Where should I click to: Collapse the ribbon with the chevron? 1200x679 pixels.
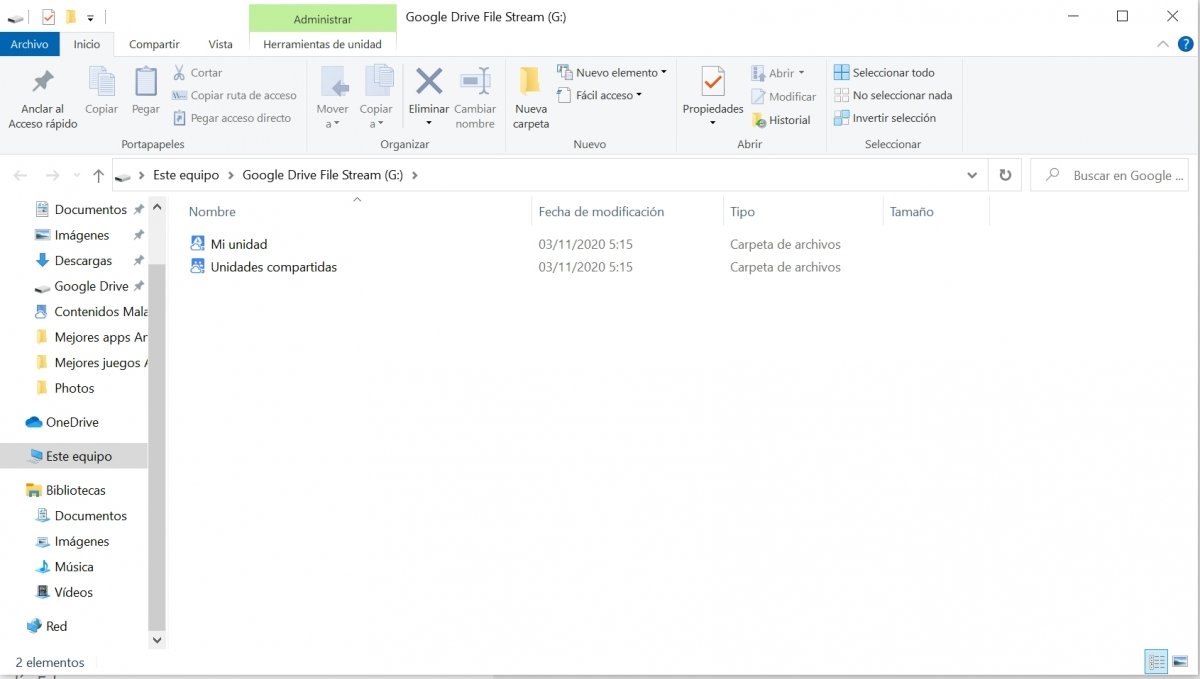tap(1162, 44)
